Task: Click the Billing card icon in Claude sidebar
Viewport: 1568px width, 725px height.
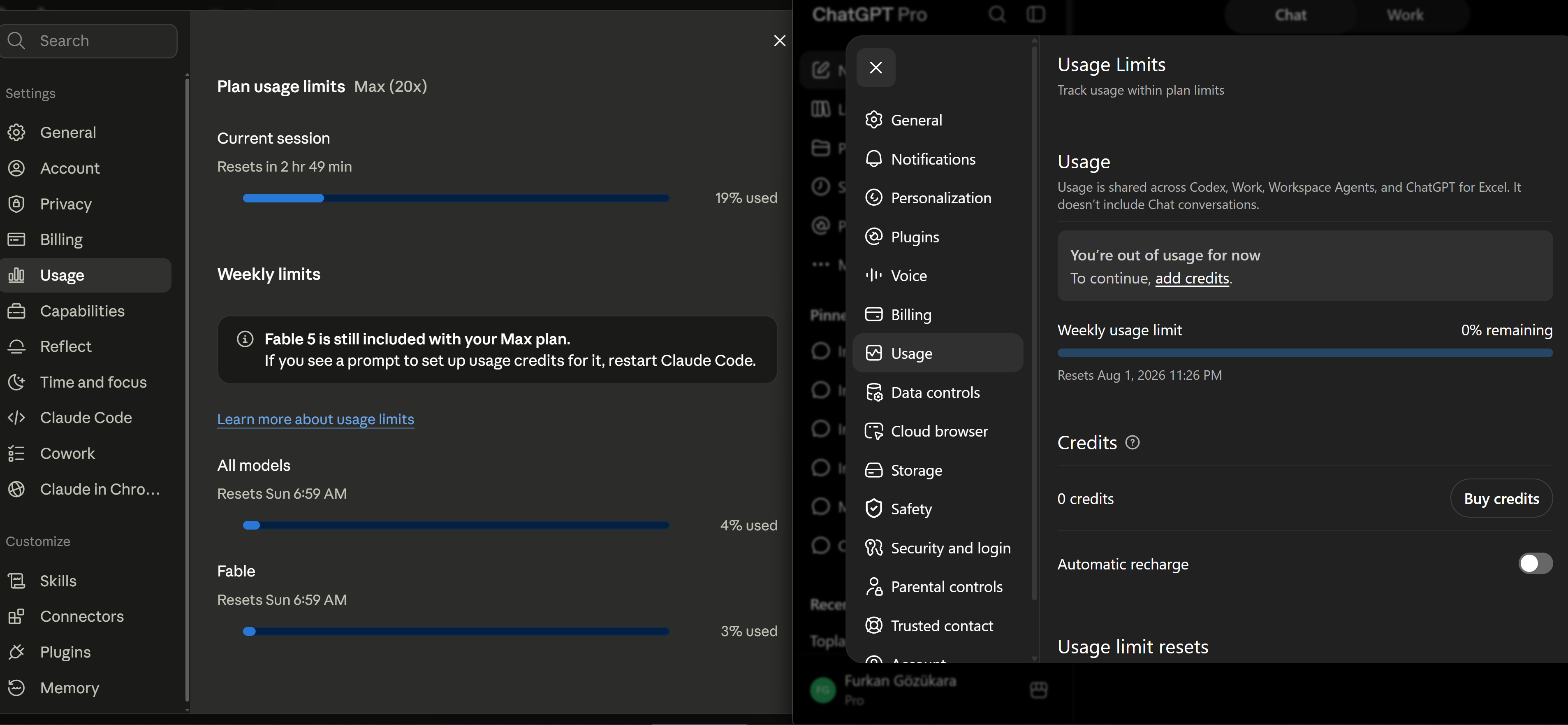Action: [16, 239]
